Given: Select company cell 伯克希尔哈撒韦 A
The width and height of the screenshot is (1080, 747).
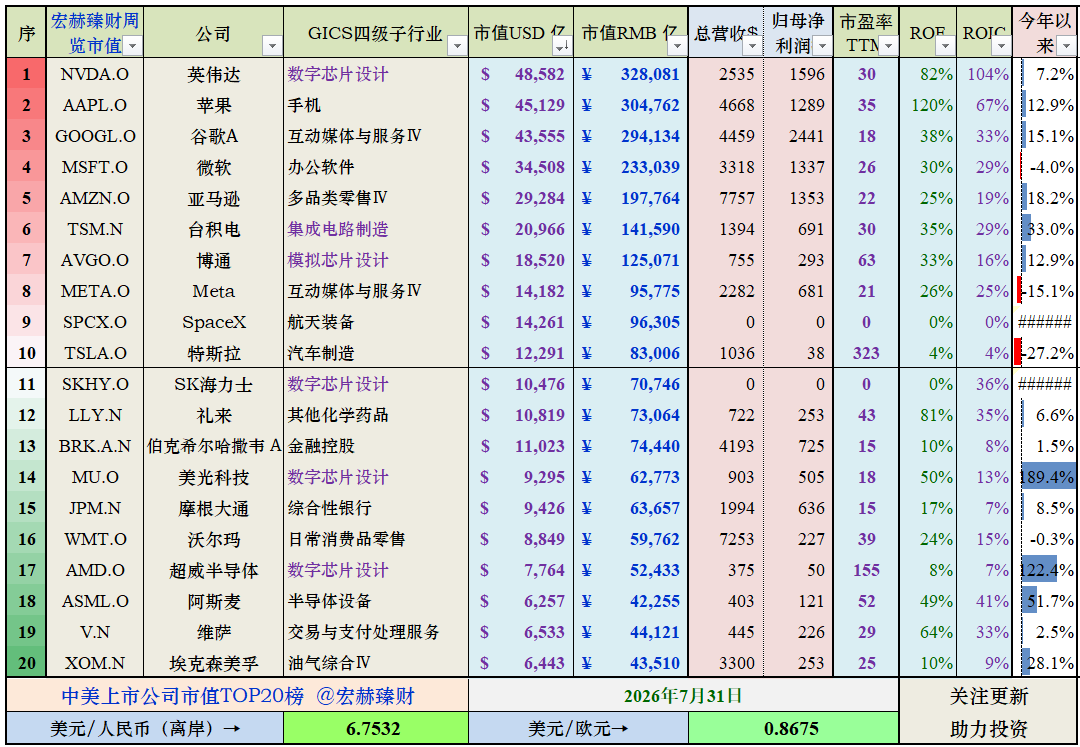Looking at the screenshot, I should (214, 446).
